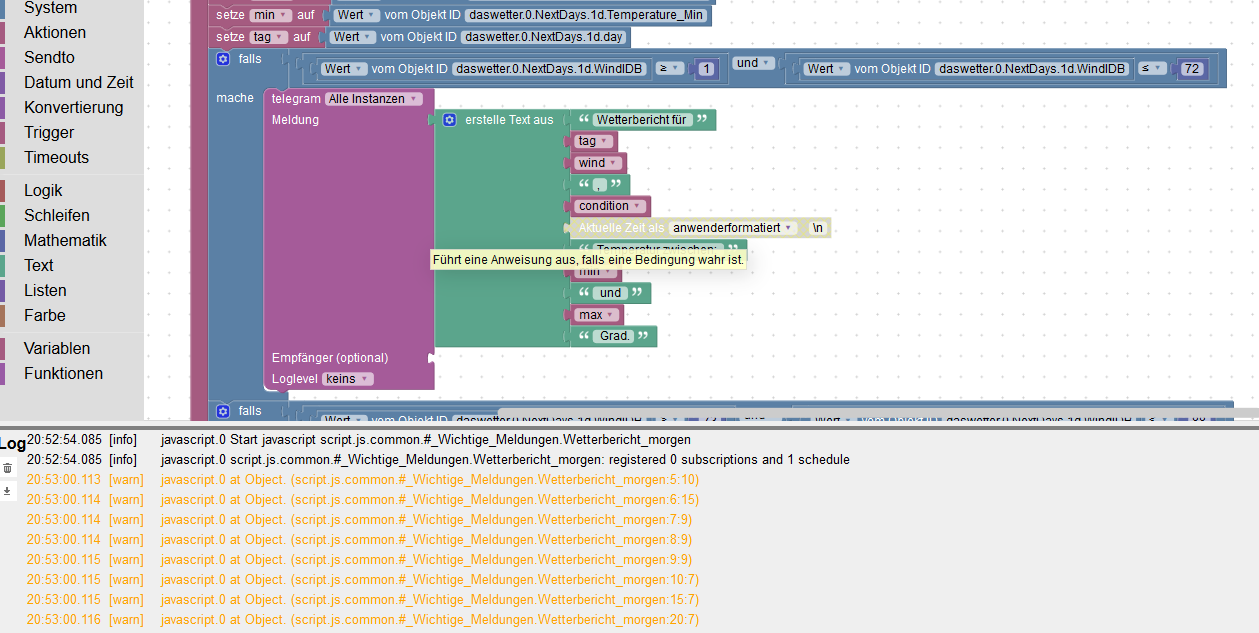Edit the Wetterbericht für text field
Viewport: 1259px width, 633px height.
[x=641, y=120]
